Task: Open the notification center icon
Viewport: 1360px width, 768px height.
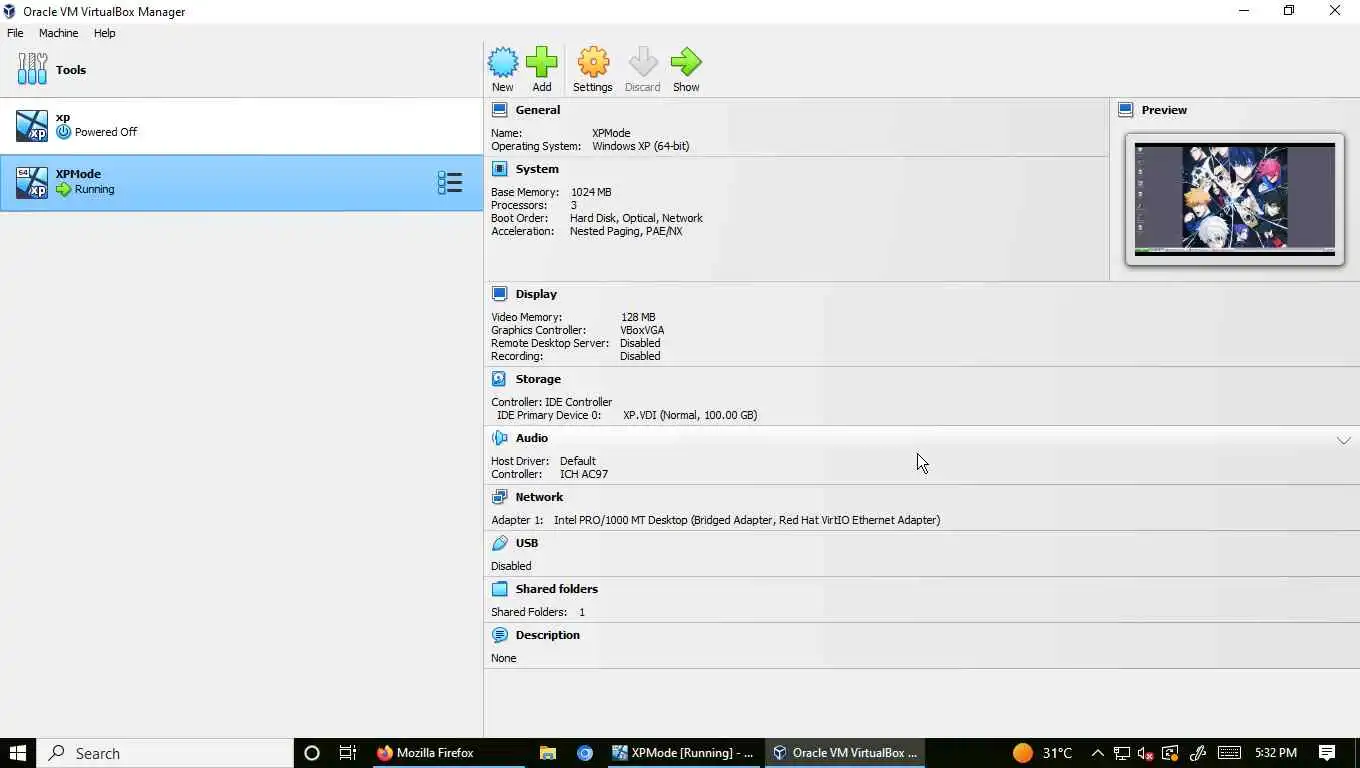Action: [x=1327, y=753]
